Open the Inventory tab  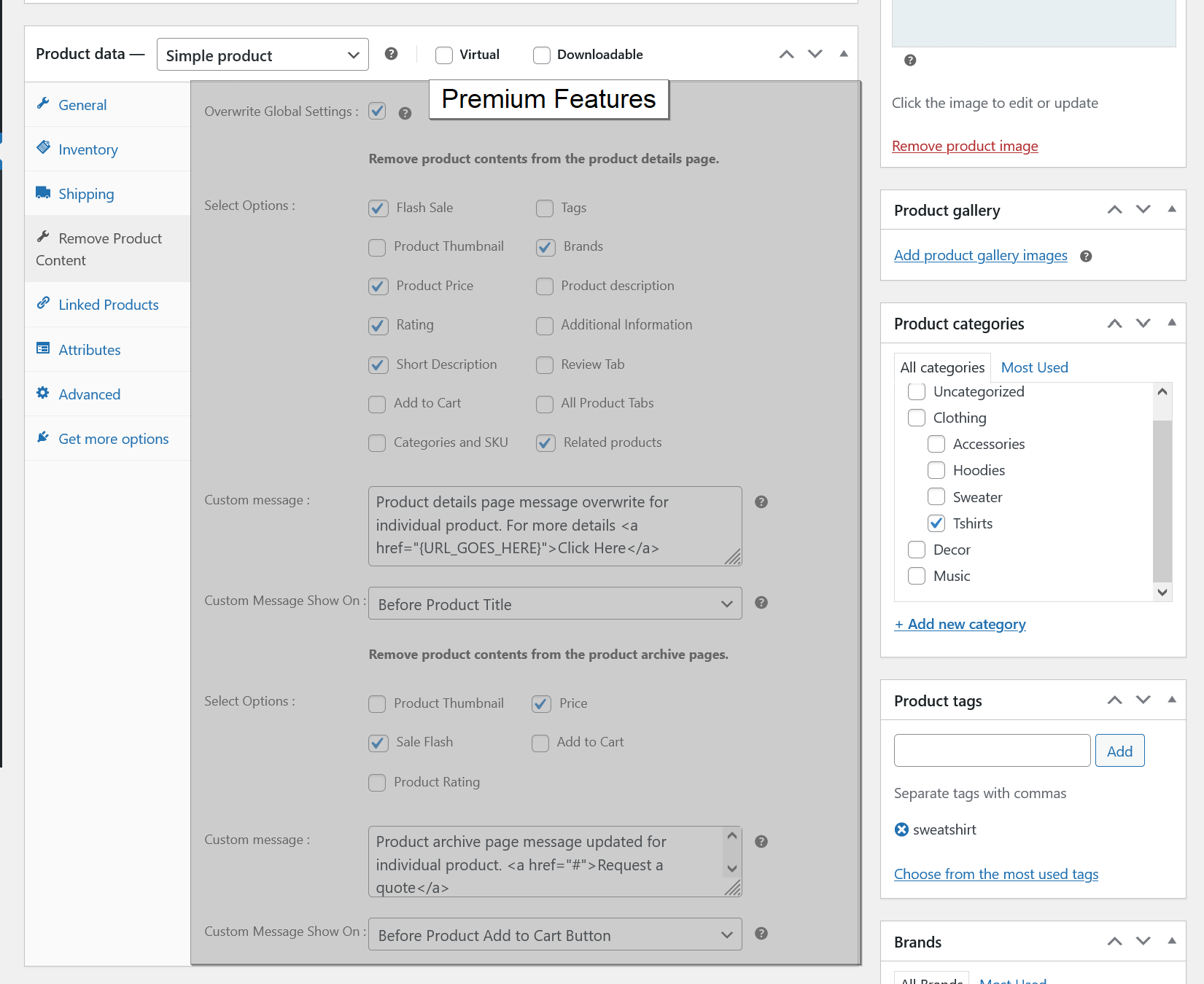click(88, 149)
